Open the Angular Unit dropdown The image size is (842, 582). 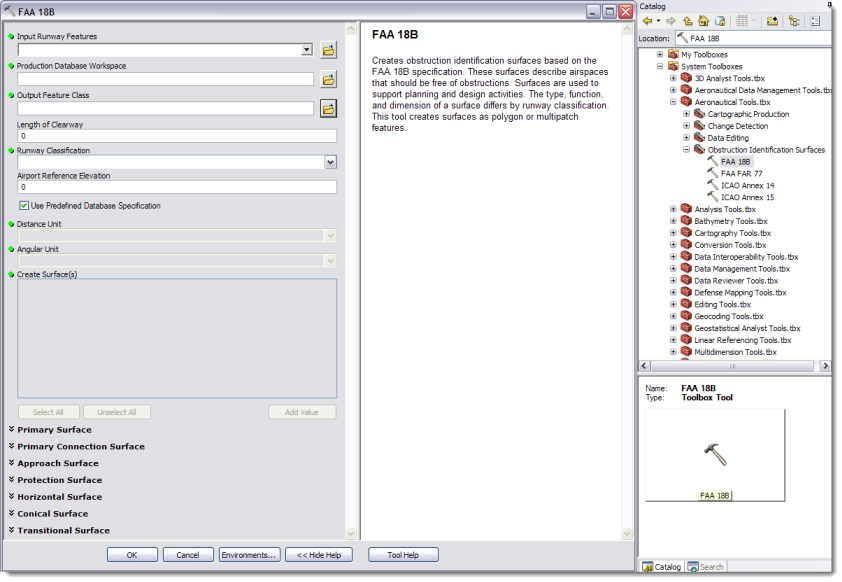click(x=330, y=261)
